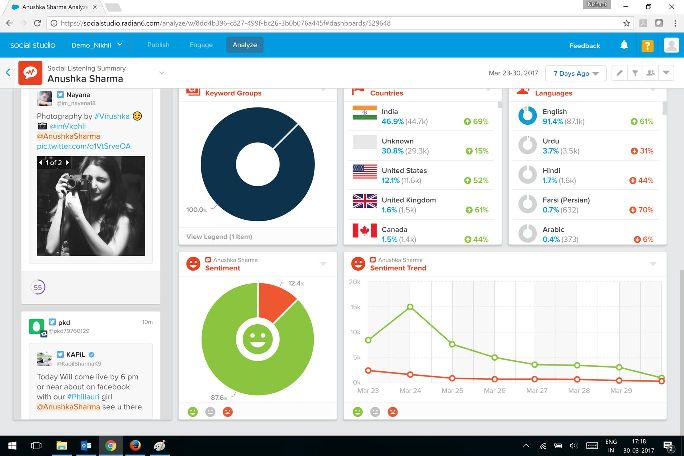The image size is (684, 456).
Task: Open the Demo_Nikhil workspace dropdown
Action: (97, 45)
